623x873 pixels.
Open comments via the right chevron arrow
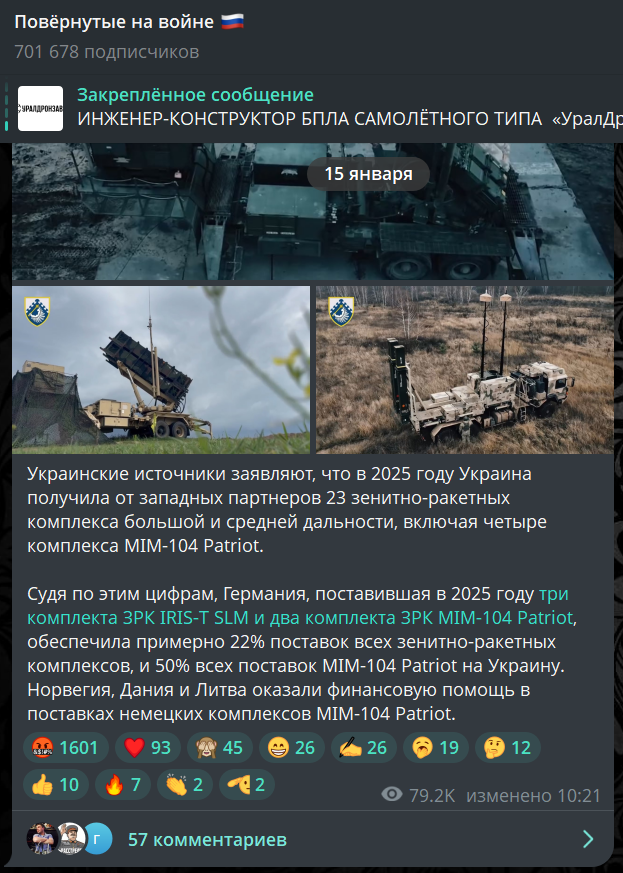(x=588, y=838)
